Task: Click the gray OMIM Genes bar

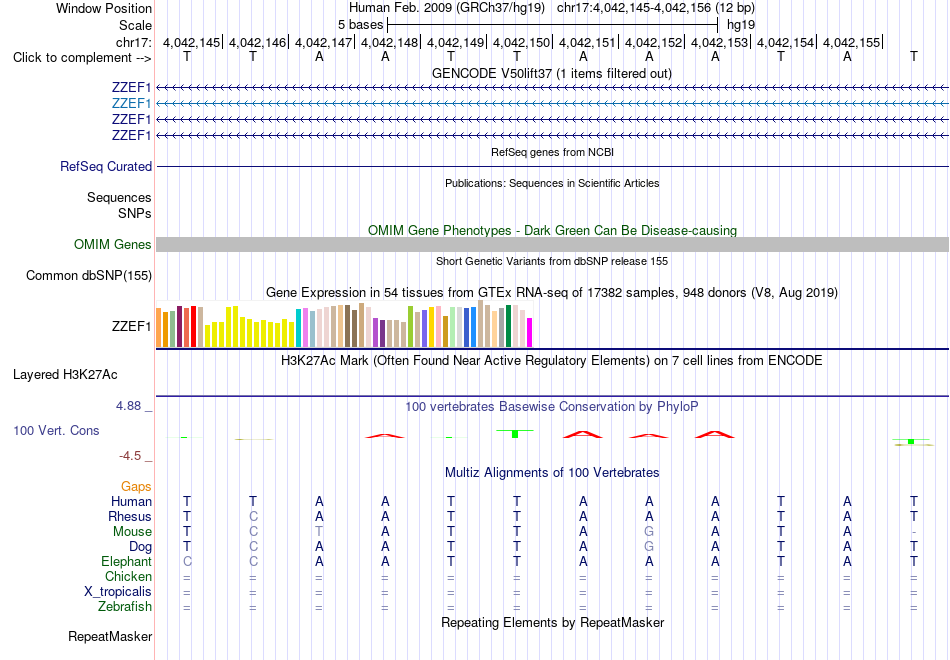Action: [552, 244]
